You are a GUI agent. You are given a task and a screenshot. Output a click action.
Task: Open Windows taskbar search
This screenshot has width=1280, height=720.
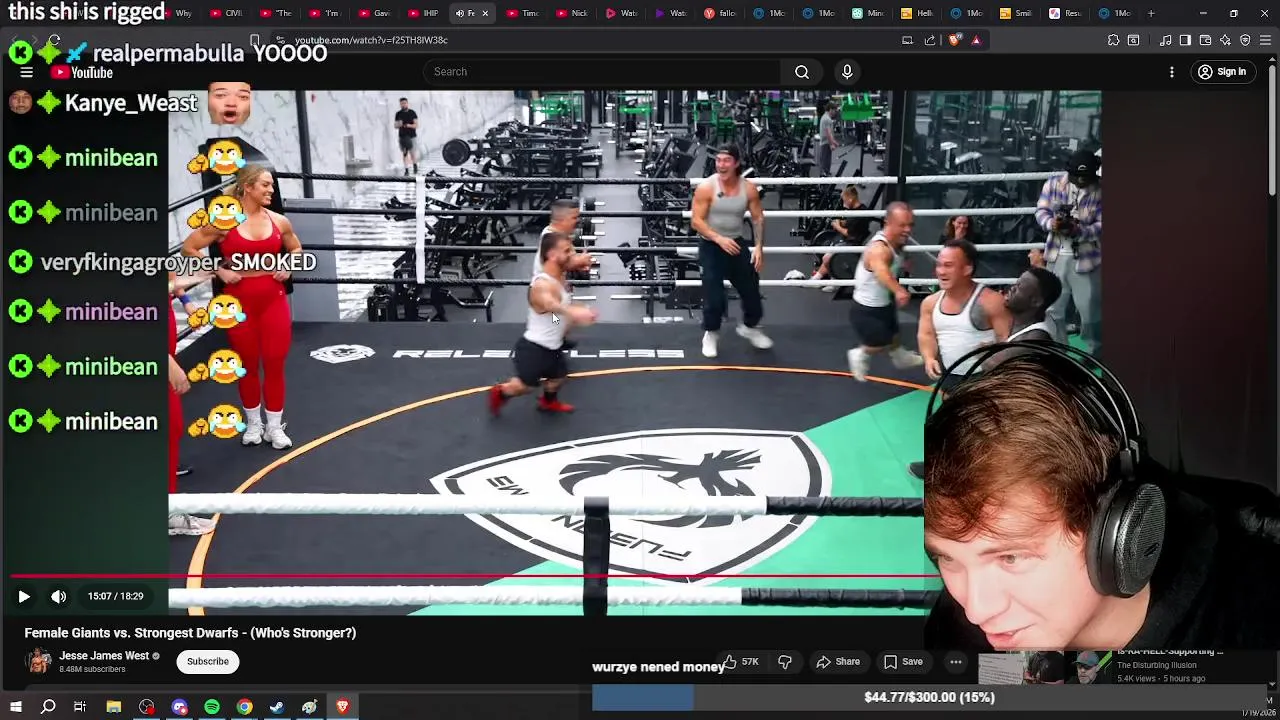[x=48, y=707]
